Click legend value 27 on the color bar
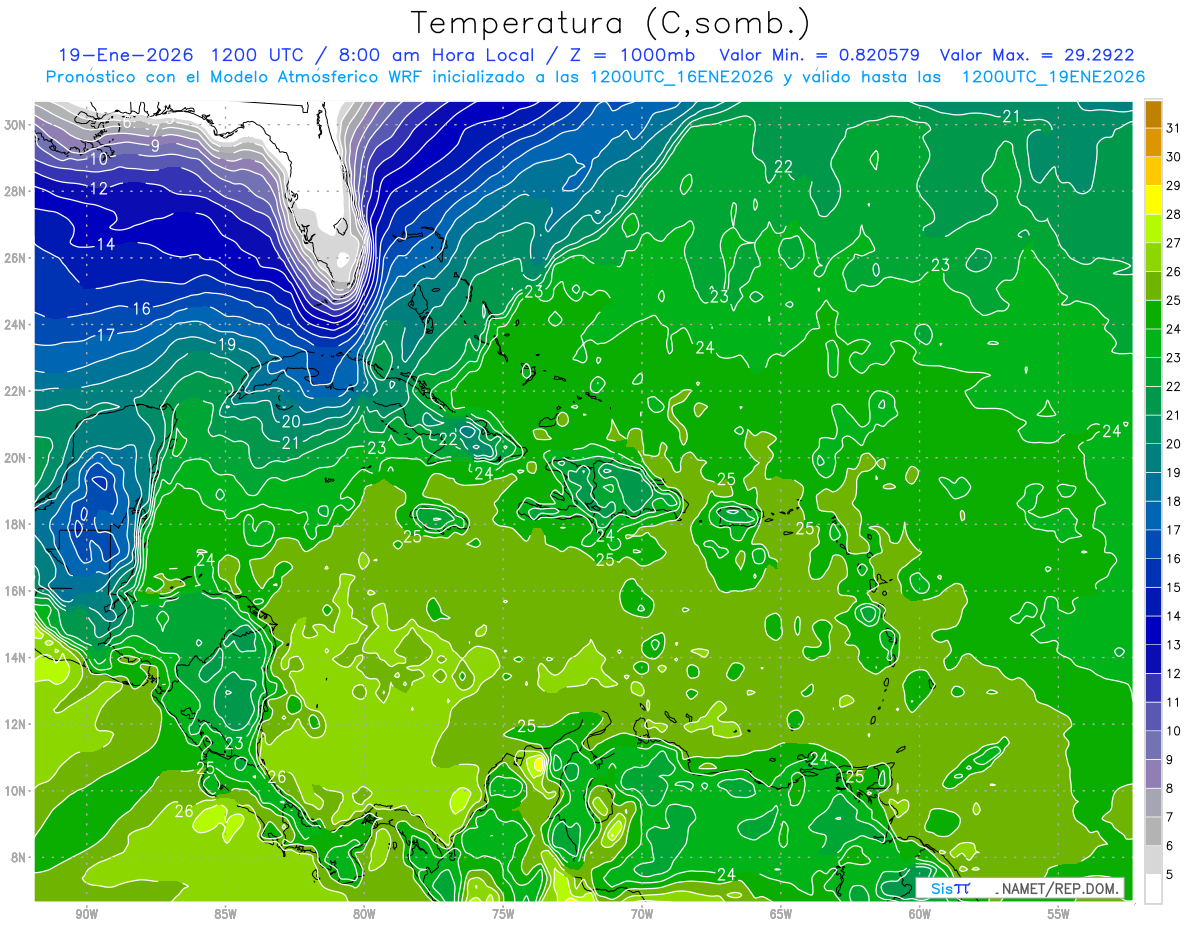The height and width of the screenshot is (927, 1200). pos(1174,242)
